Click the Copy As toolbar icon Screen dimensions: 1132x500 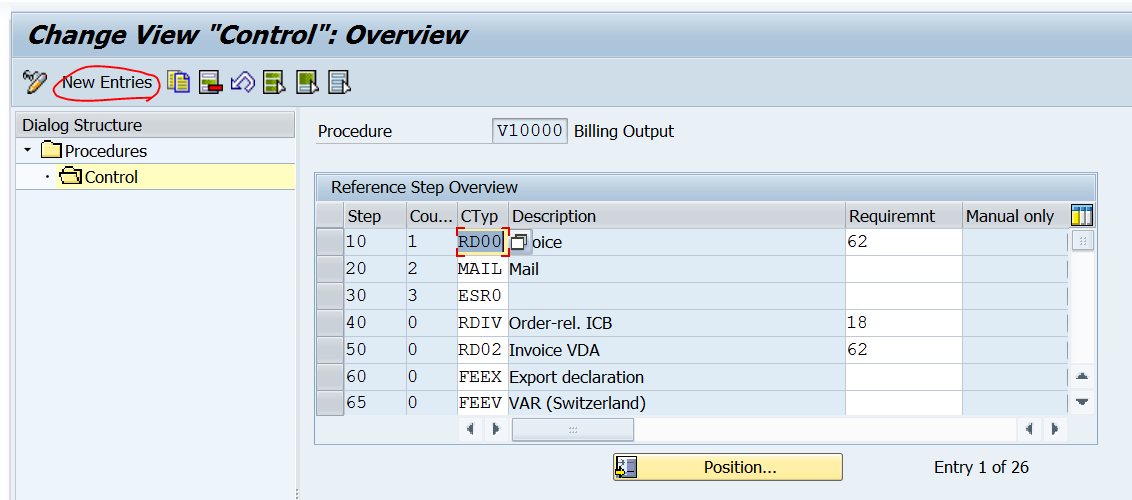(178, 82)
